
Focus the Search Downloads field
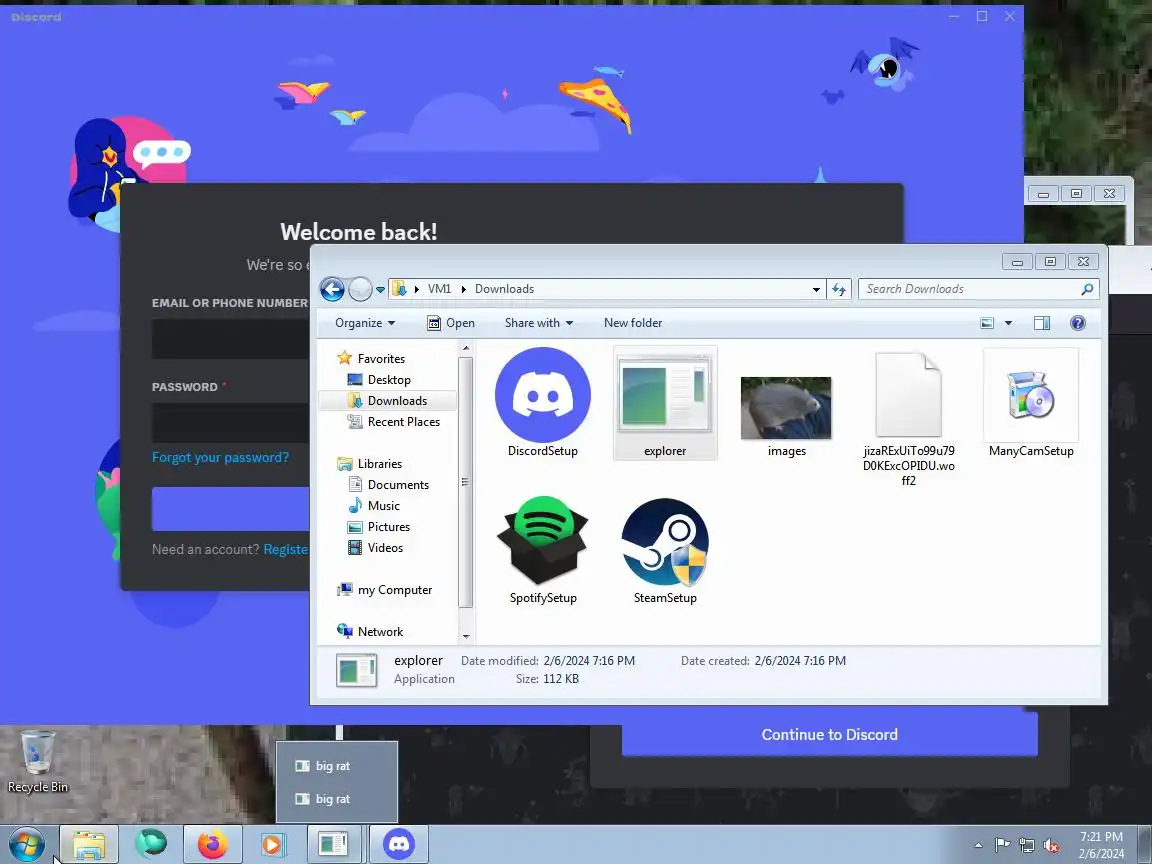coord(979,289)
